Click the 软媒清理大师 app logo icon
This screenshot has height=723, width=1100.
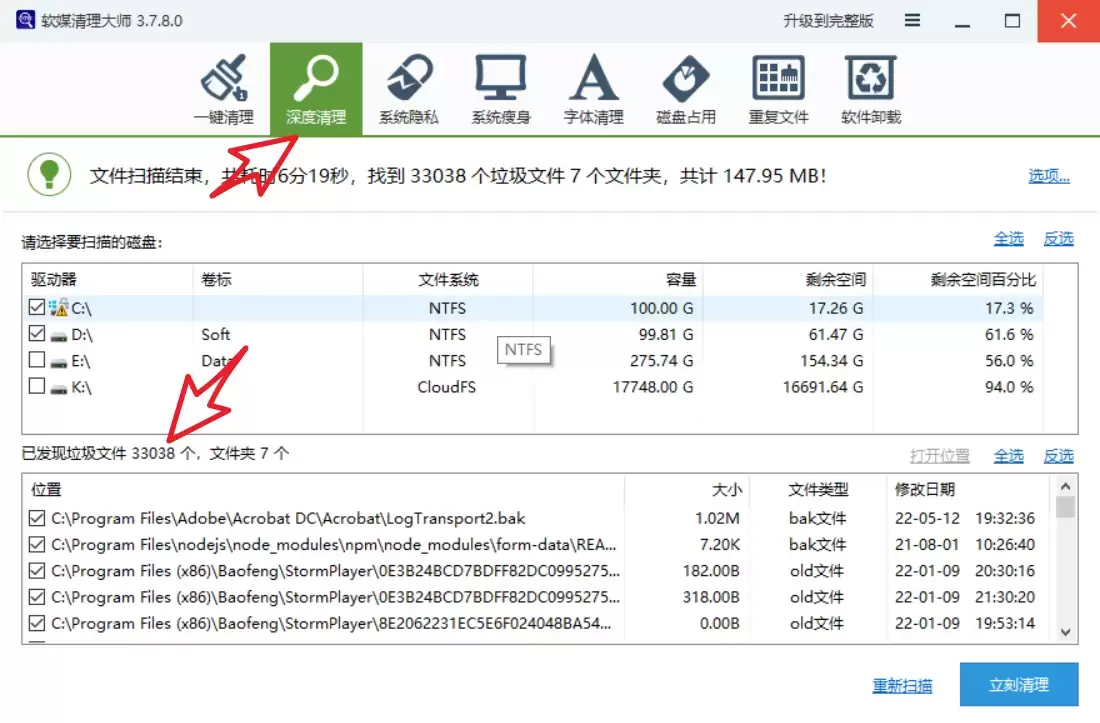[25, 20]
